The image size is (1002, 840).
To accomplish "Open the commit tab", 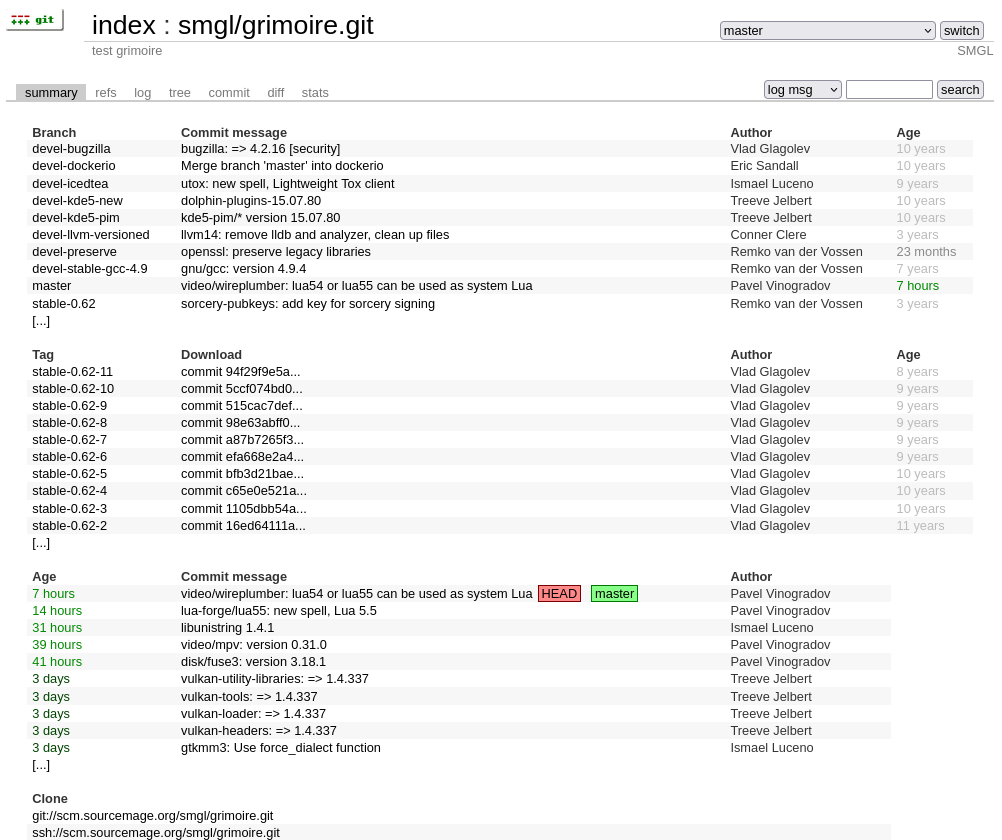I will coord(229,93).
